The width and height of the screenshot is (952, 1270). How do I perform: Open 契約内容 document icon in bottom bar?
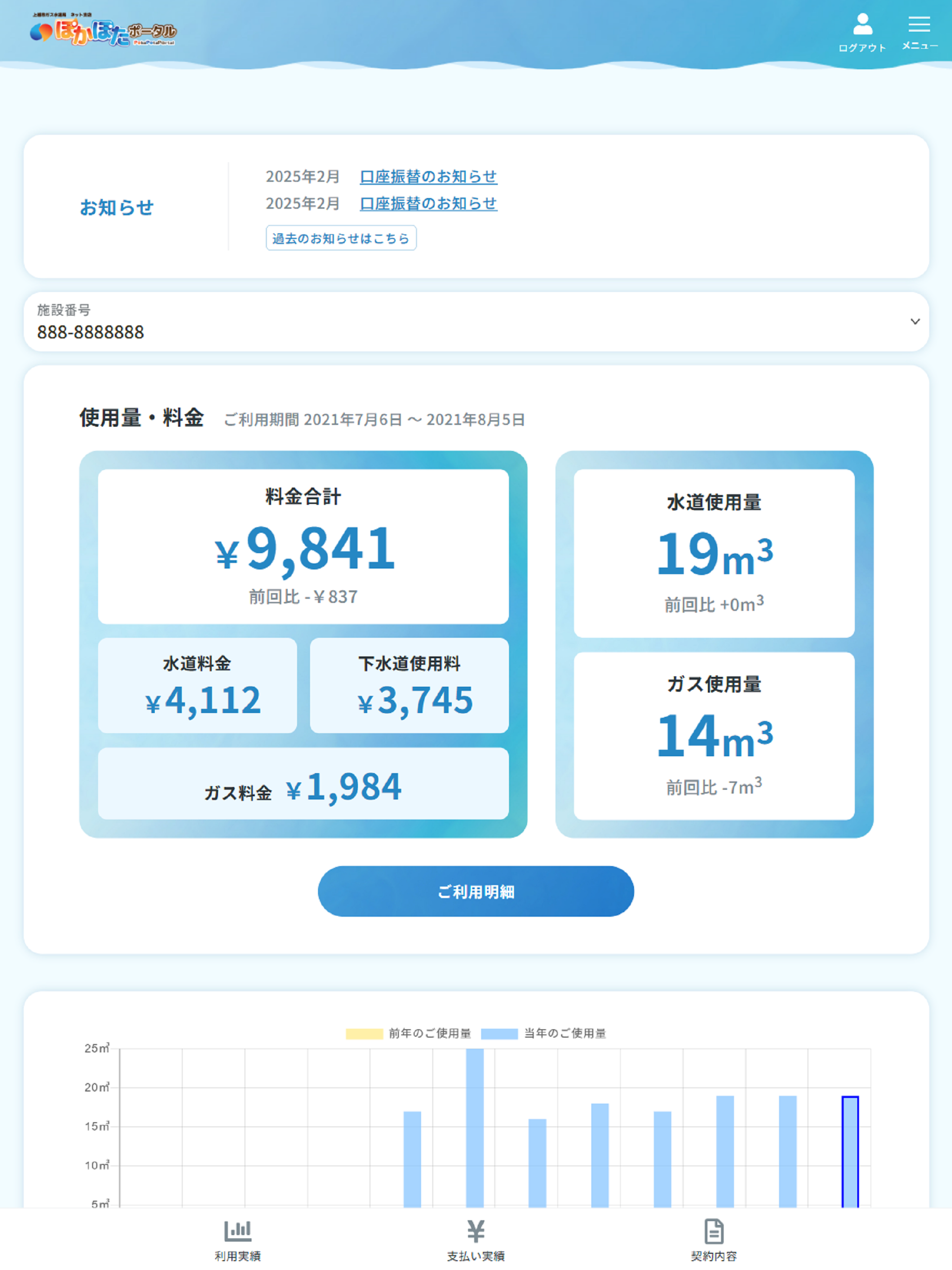tap(714, 1231)
